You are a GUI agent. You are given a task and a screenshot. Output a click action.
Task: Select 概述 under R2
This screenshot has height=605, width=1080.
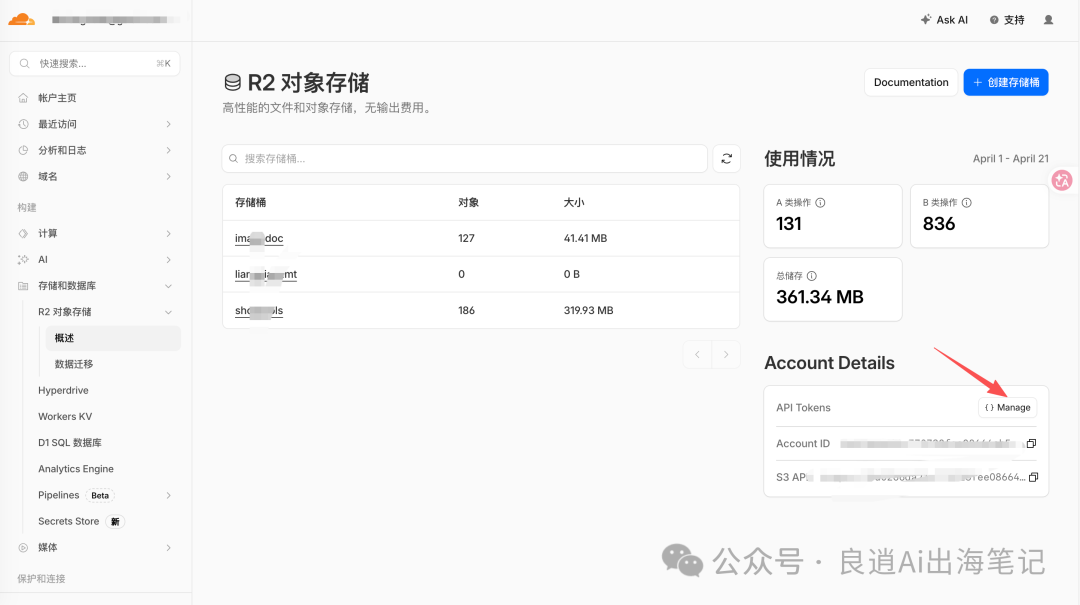pos(113,338)
